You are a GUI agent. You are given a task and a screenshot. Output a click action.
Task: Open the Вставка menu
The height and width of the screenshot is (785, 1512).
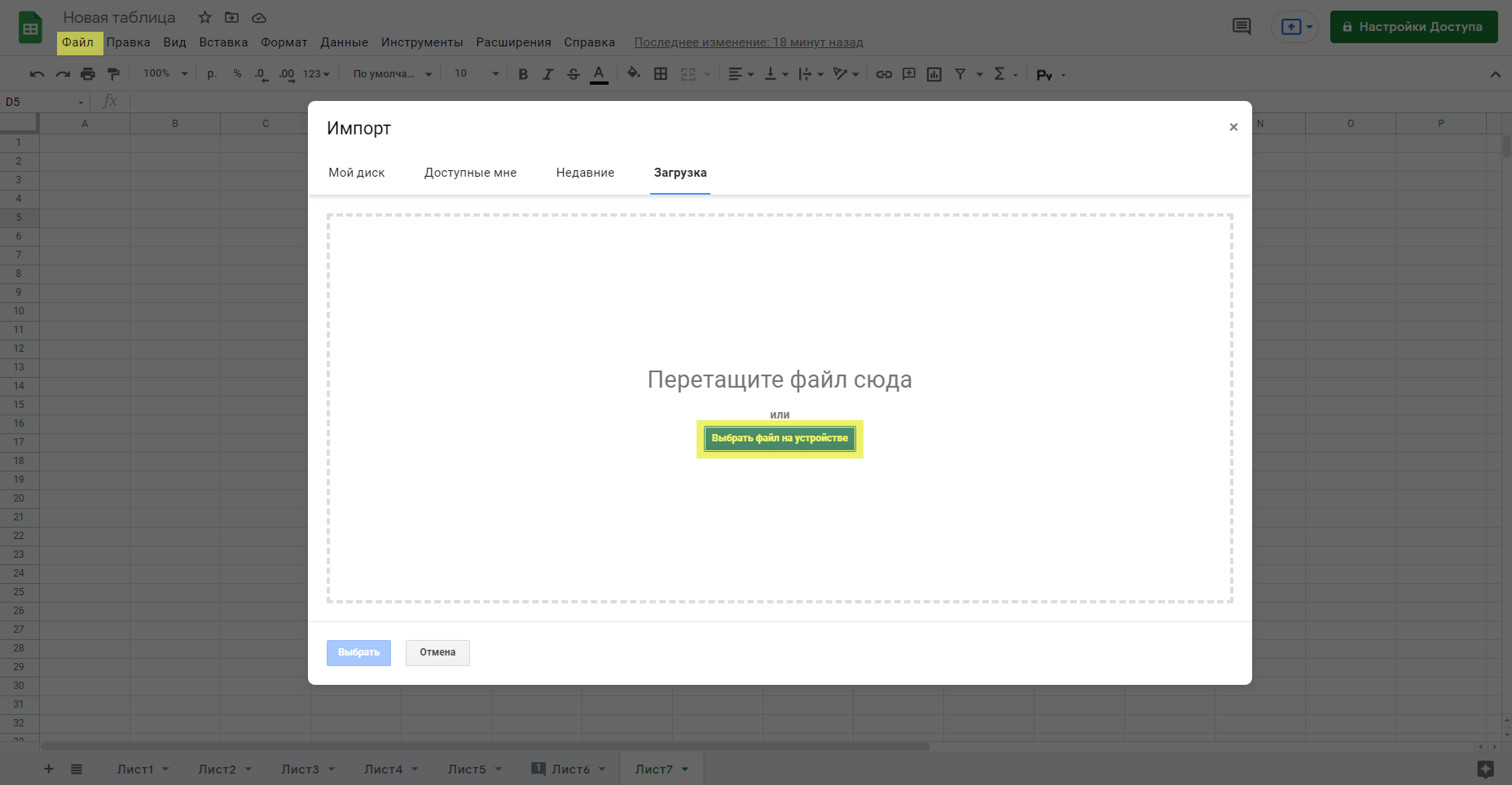[223, 42]
